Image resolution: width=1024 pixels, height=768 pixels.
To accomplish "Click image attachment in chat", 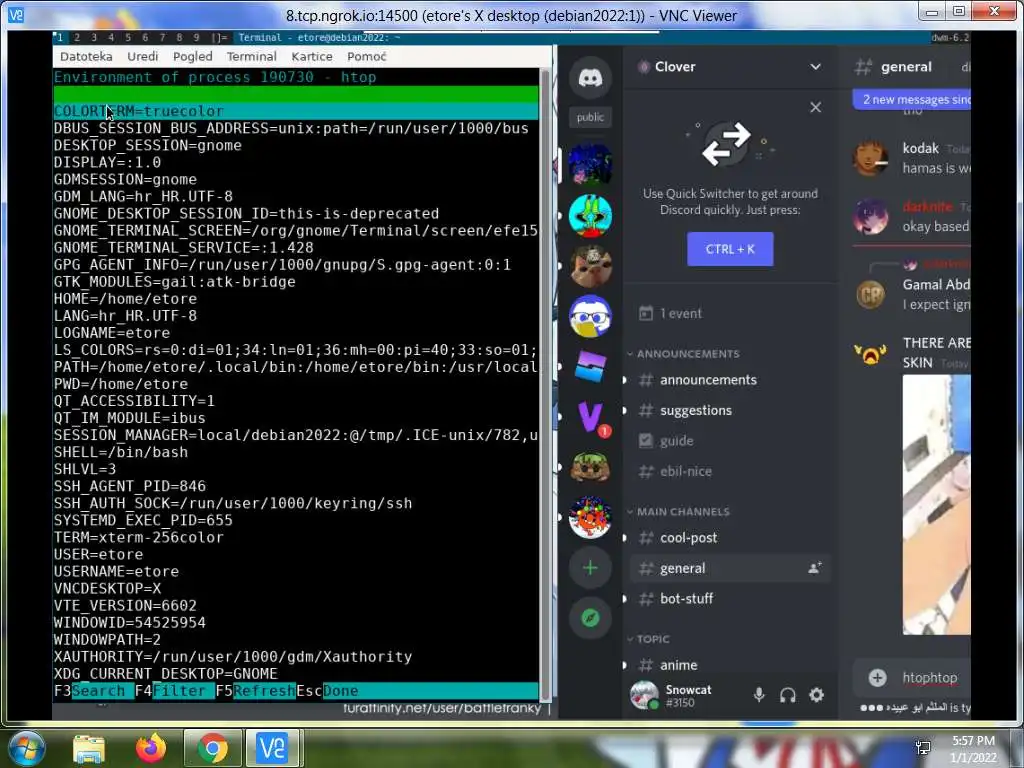I will click(936, 505).
